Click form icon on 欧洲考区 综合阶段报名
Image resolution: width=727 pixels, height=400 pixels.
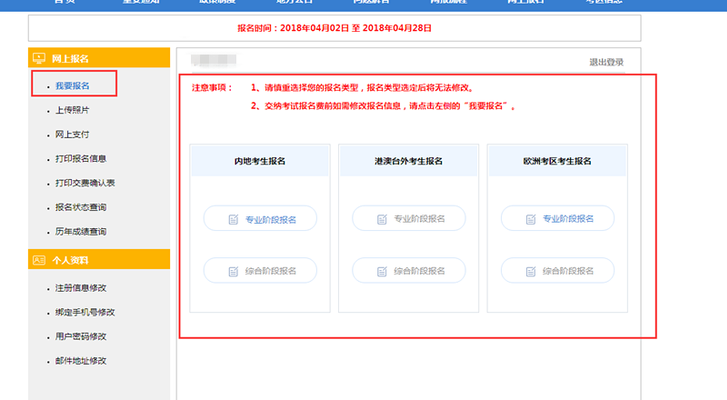tap(531, 270)
